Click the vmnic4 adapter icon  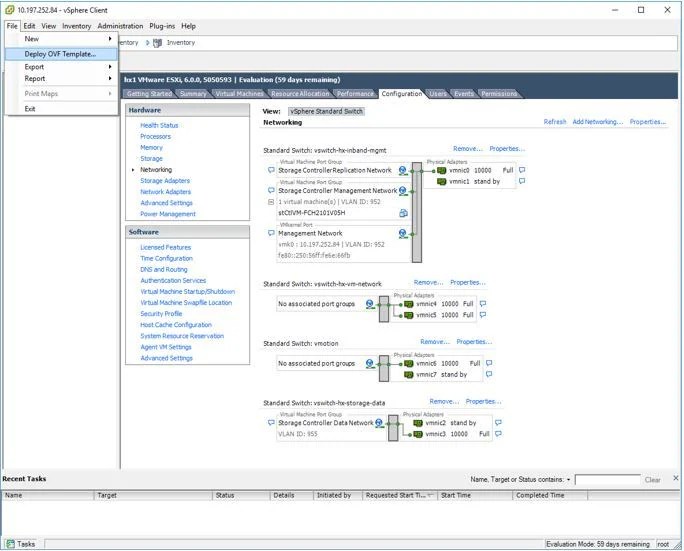pos(409,304)
